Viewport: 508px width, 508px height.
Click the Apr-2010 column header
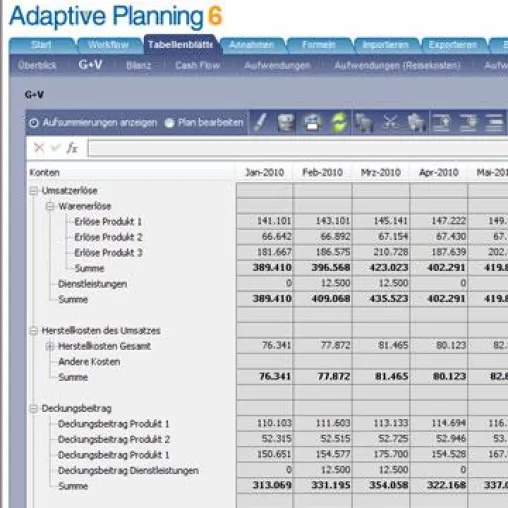tap(439, 173)
